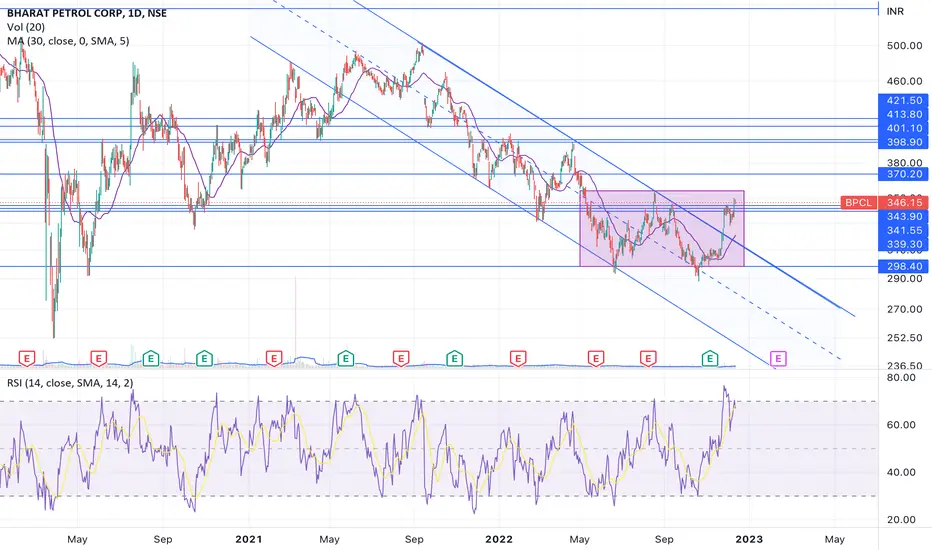This screenshot has width=932, height=550.
Task: Click the 346.15 current price label
Action: 904,203
